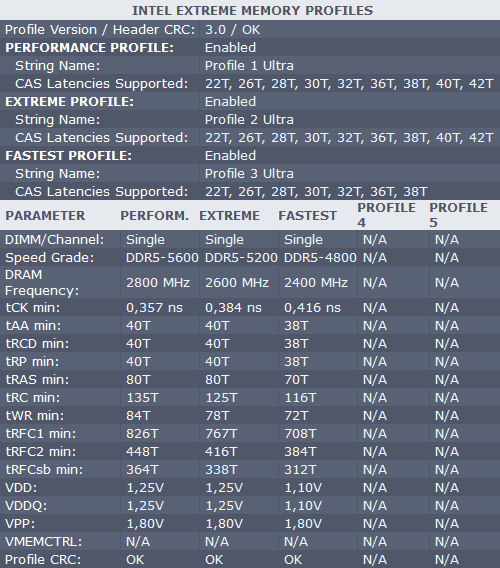The height and width of the screenshot is (568, 500).
Task: Select the 1,10V VDD fastest value
Action: [x=303, y=488]
